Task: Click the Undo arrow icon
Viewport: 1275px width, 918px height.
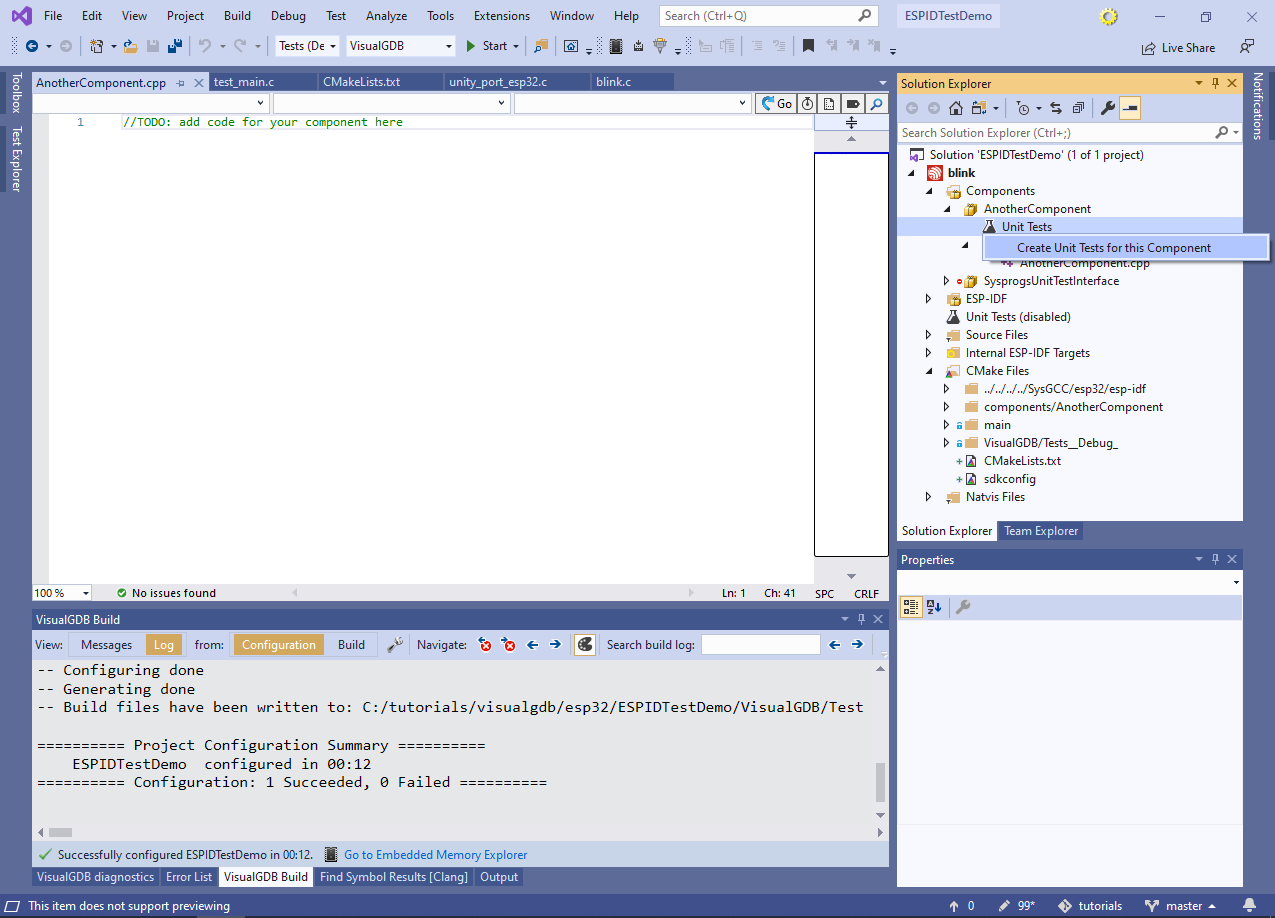Action: pos(204,46)
